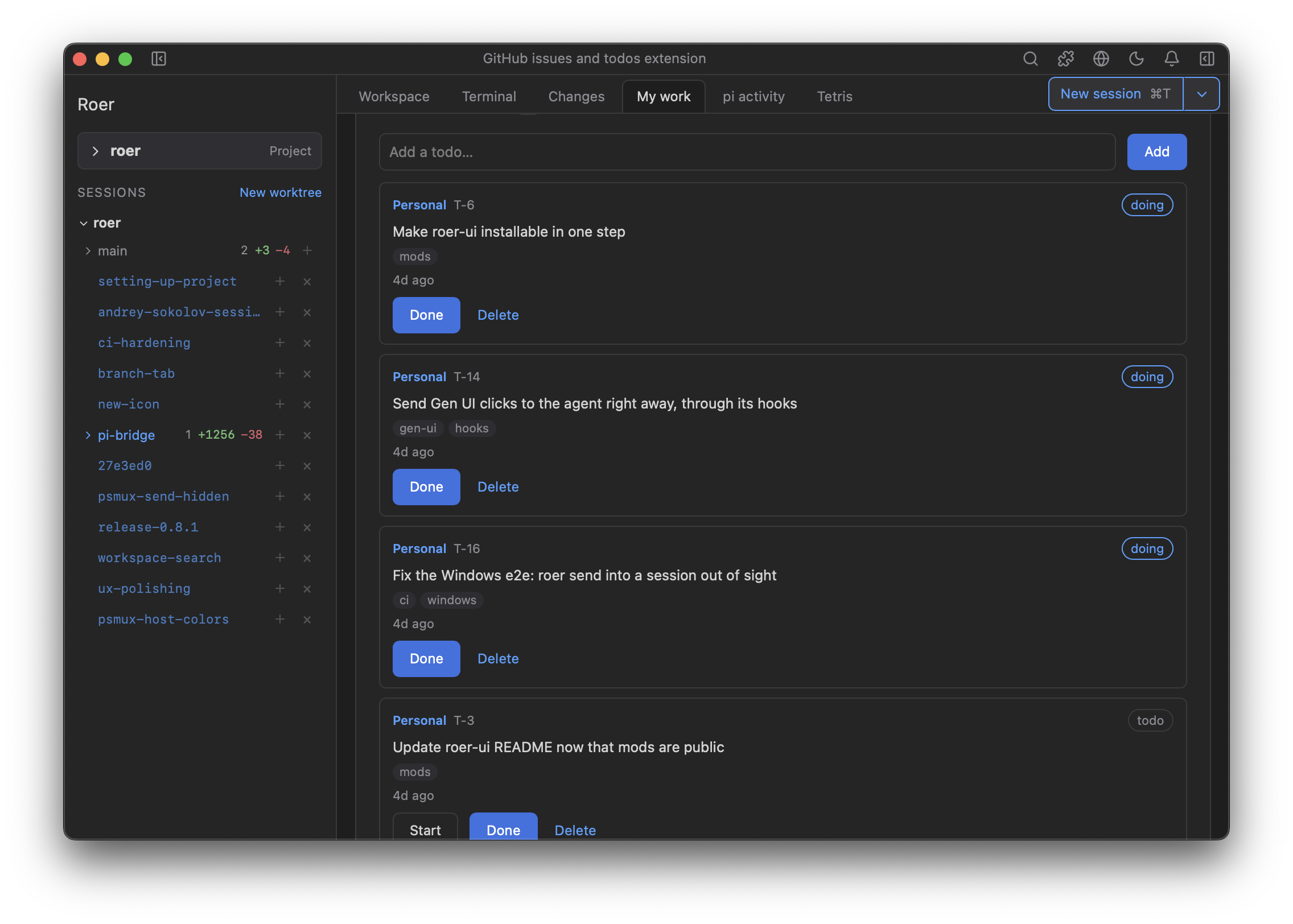Screen dimensions: 1293x924
Task: Open the New session dropdown arrow
Action: tap(1201, 94)
